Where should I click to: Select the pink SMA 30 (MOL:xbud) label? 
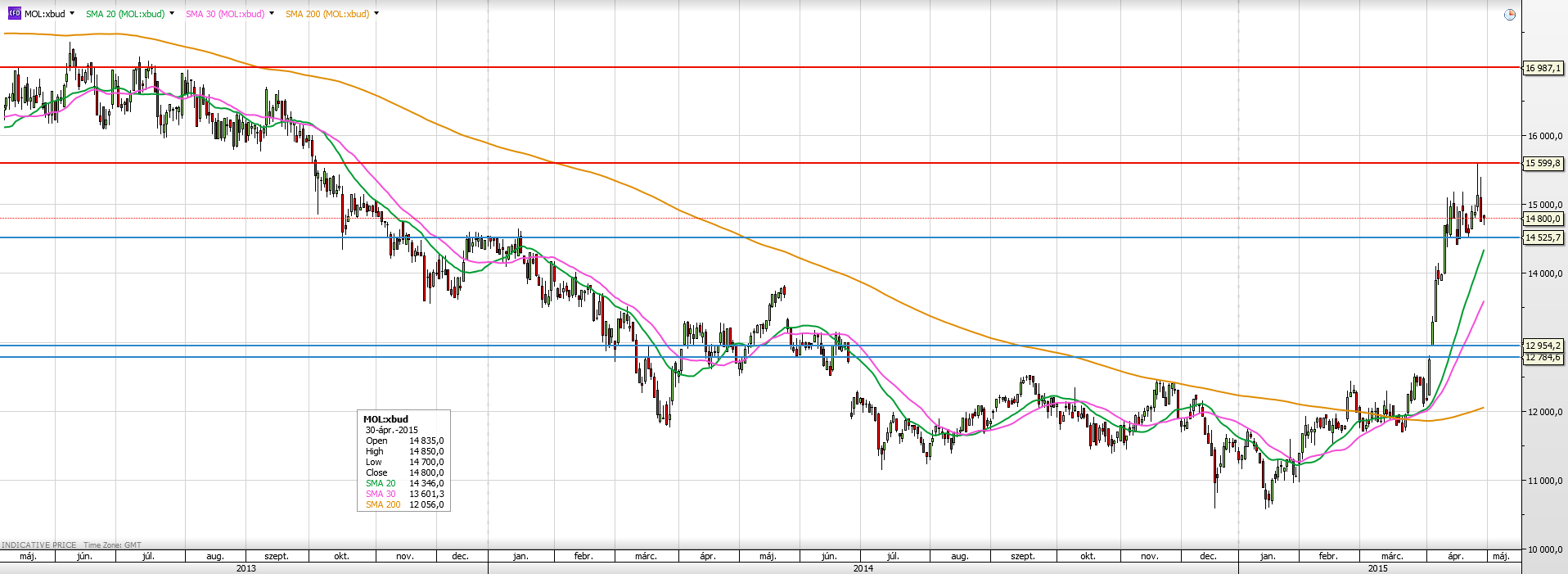tap(225, 14)
